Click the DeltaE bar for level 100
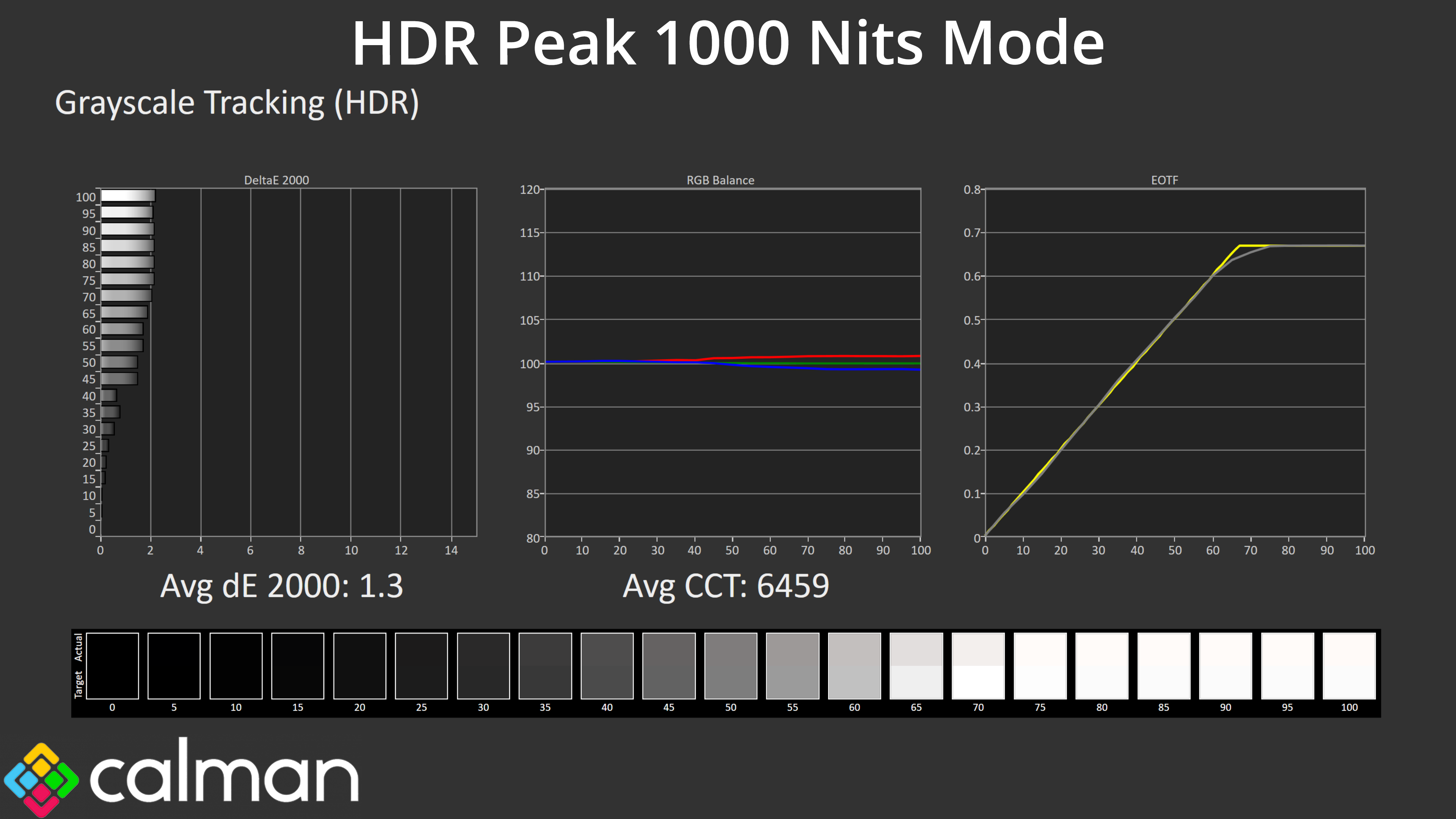Image resolution: width=1456 pixels, height=819 pixels. pyautogui.click(x=128, y=196)
